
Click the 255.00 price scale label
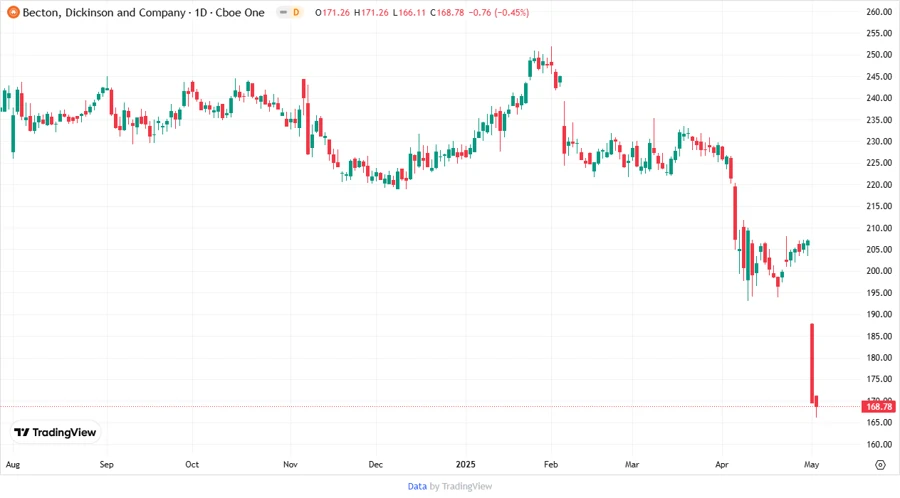[x=879, y=33]
